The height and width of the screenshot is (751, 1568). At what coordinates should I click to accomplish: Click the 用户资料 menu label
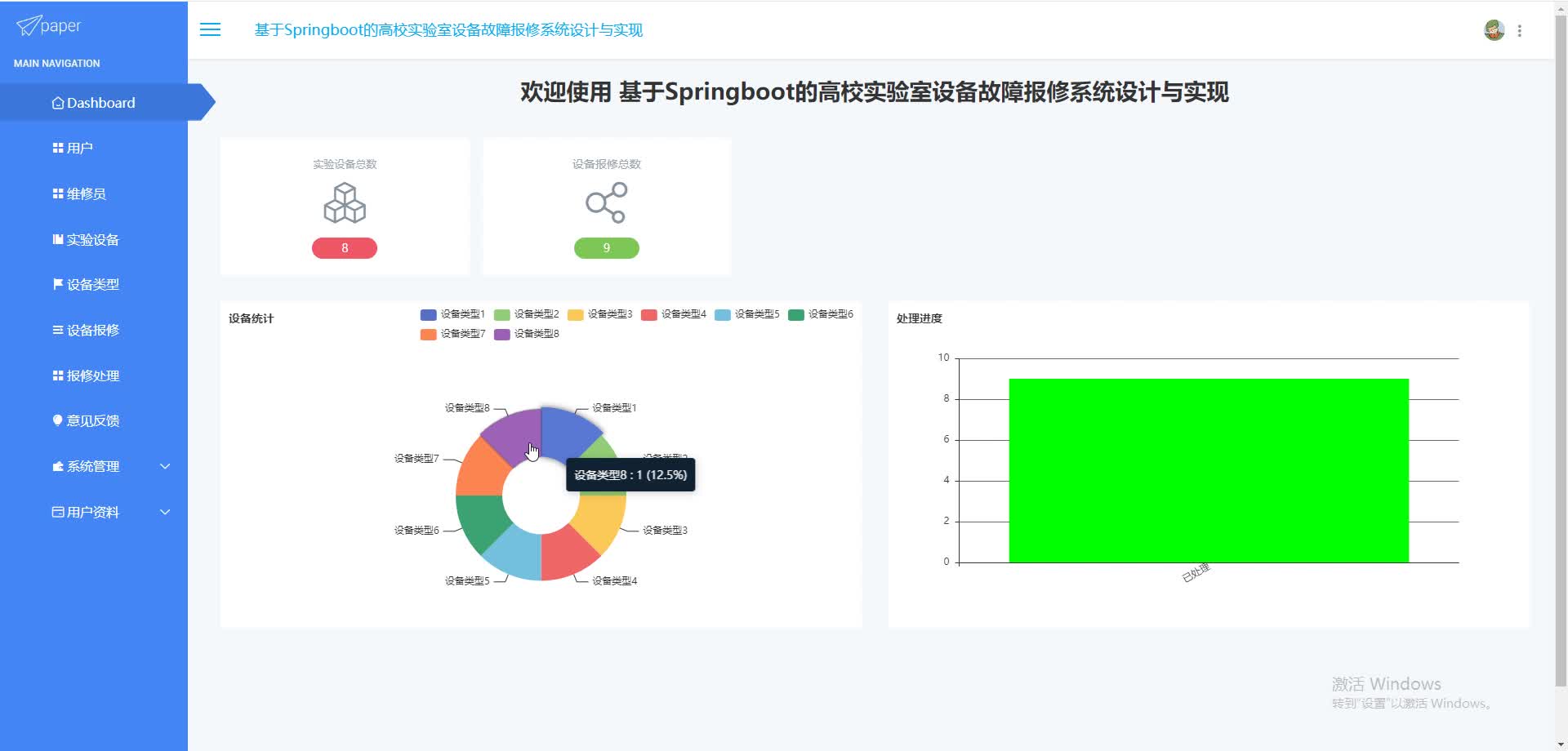pyautogui.click(x=93, y=512)
